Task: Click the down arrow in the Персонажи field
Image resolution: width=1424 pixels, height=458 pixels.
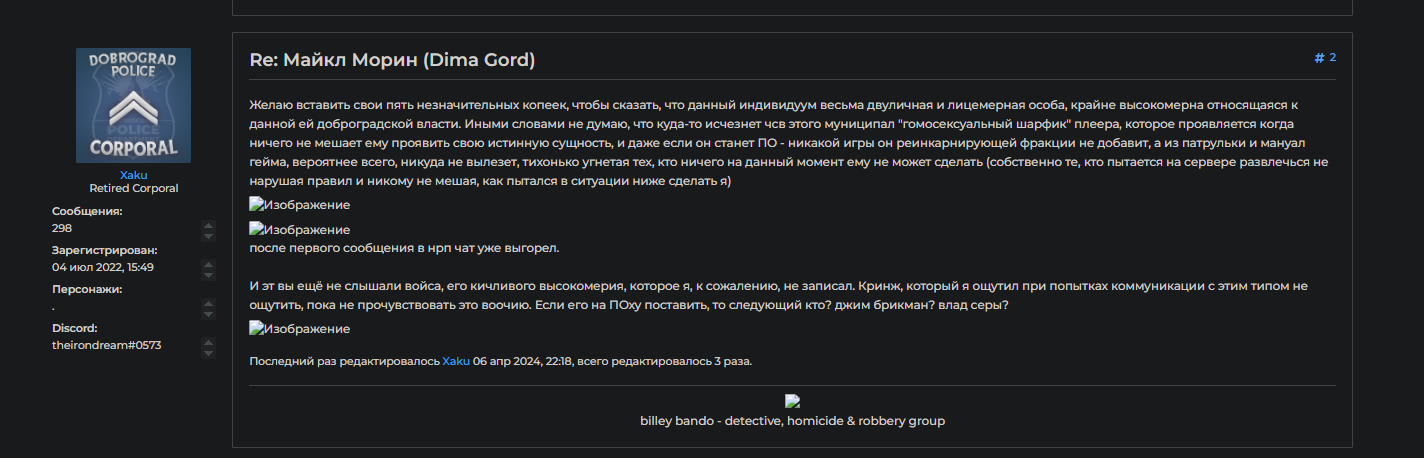Action: 209,312
